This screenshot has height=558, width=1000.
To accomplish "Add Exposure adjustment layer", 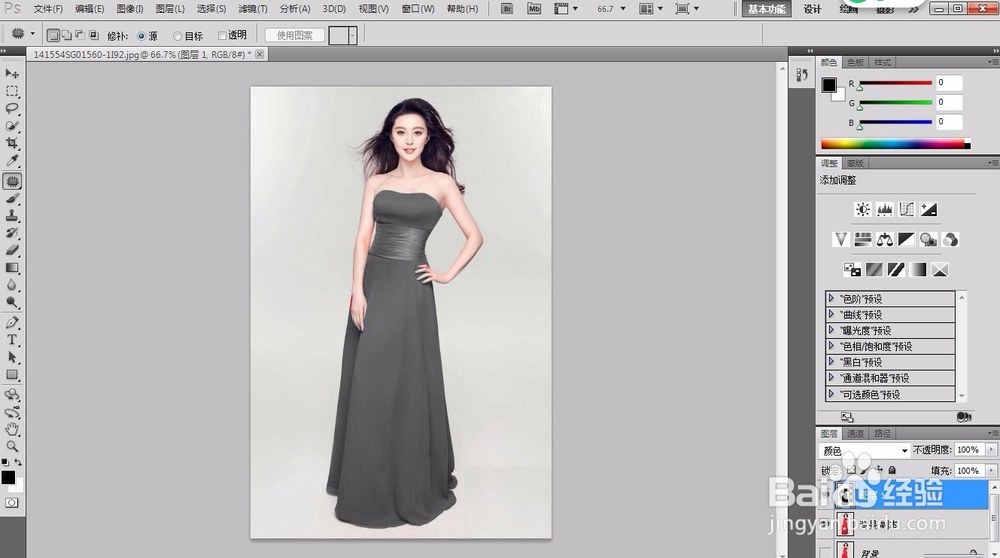I will tap(929, 209).
